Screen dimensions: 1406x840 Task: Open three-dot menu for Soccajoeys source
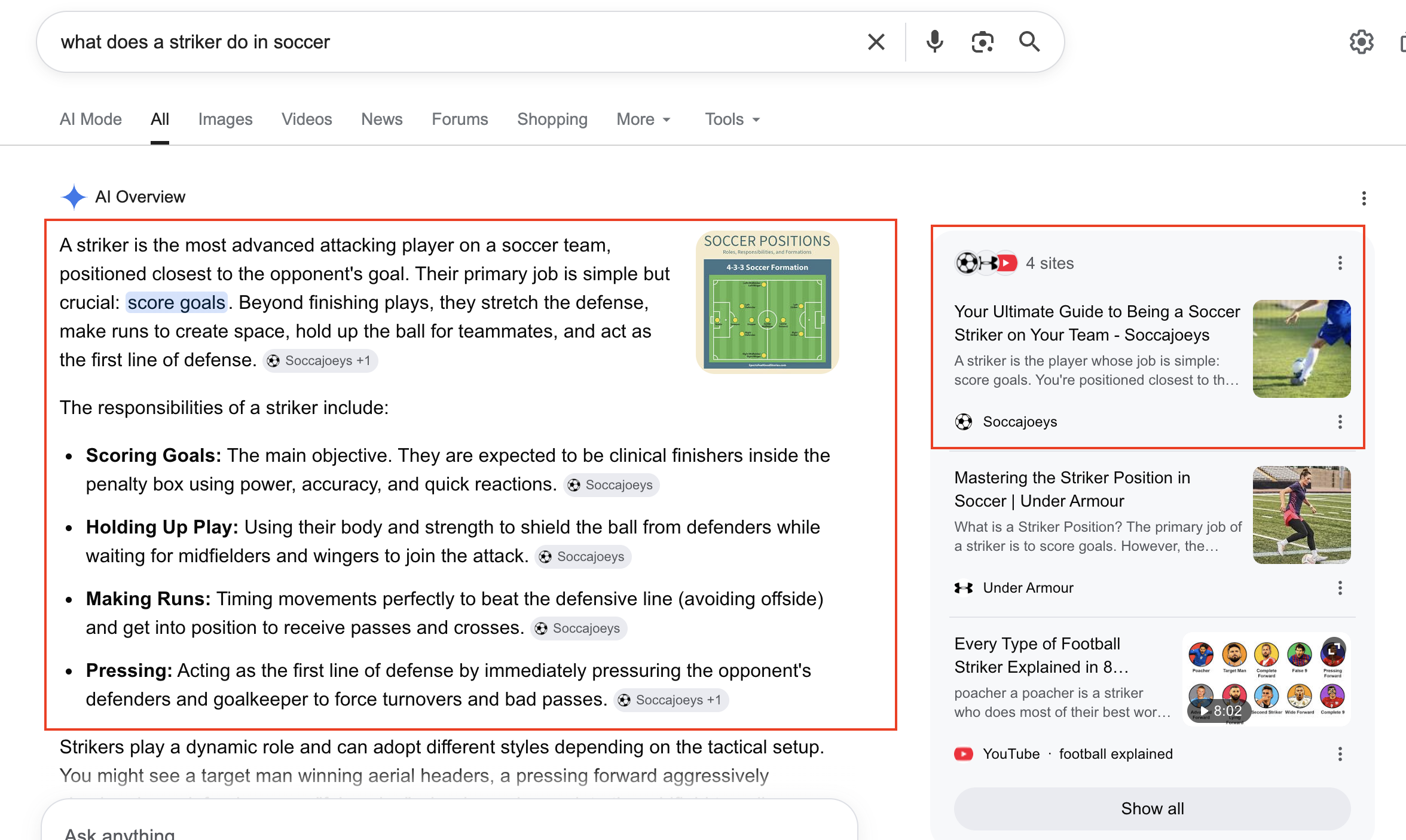1340,422
